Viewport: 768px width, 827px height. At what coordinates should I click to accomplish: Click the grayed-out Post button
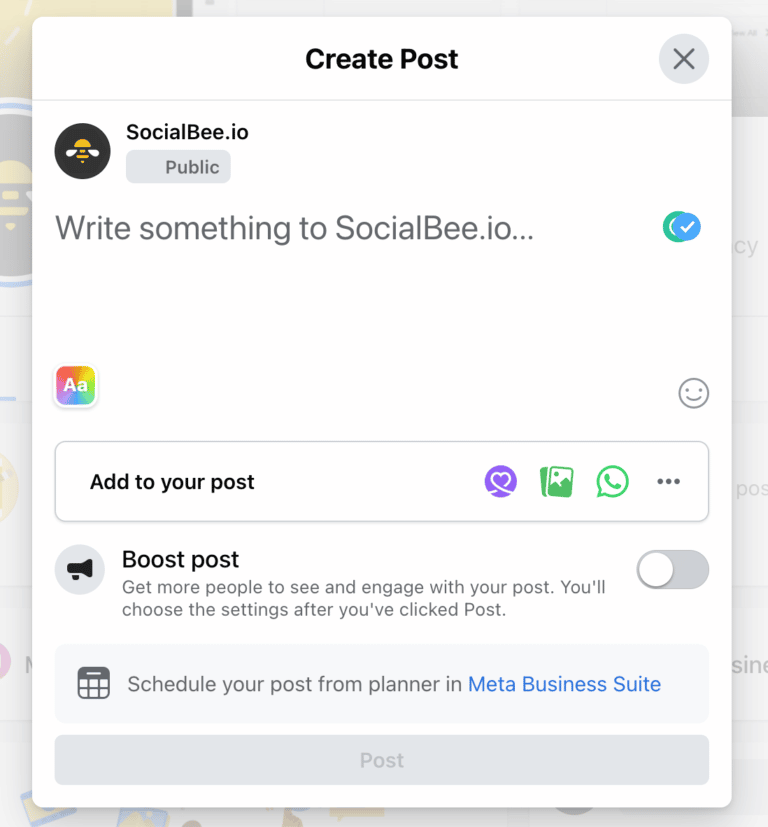point(381,760)
